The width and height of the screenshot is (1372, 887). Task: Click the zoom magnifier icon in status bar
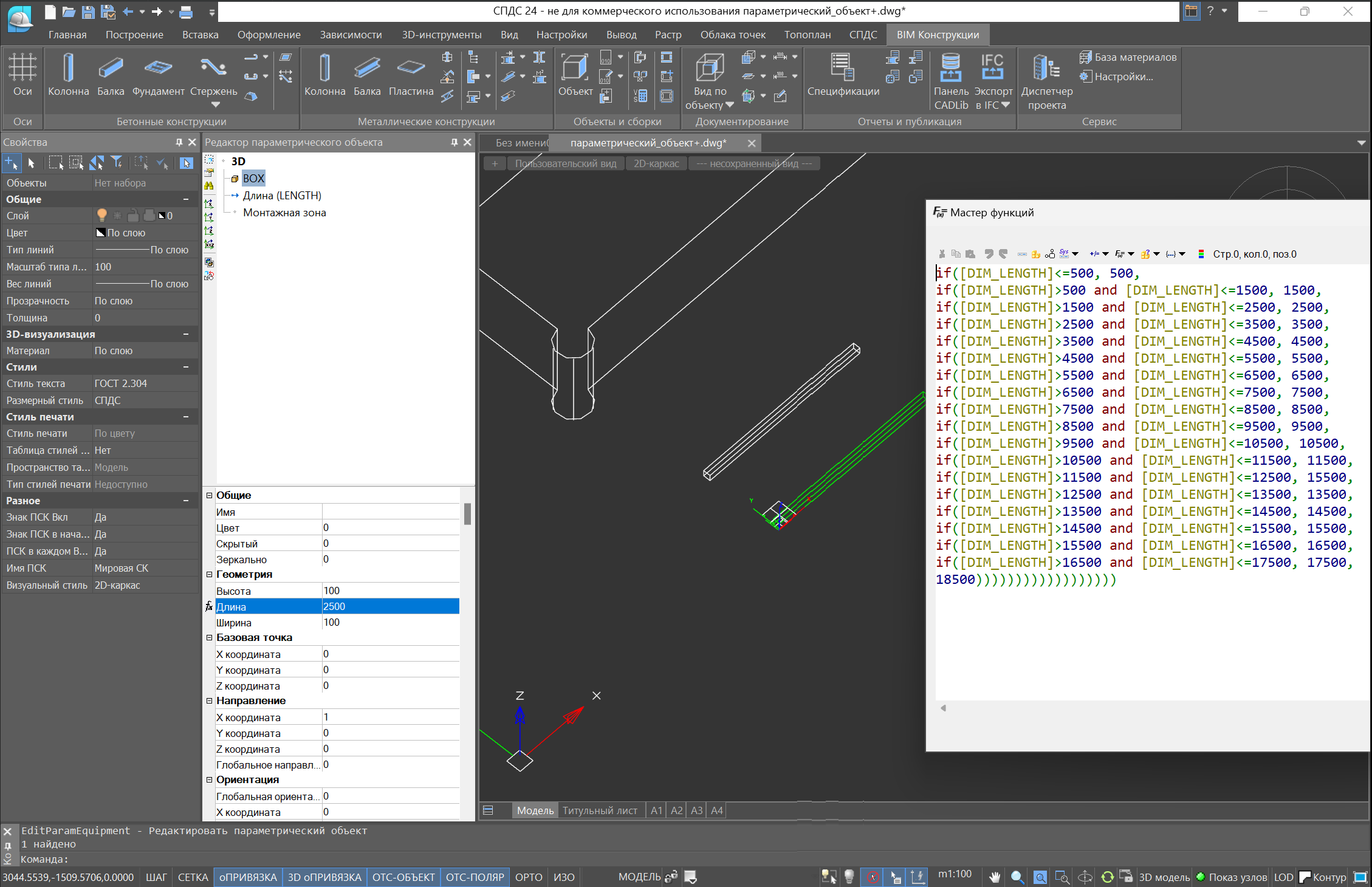click(1017, 877)
